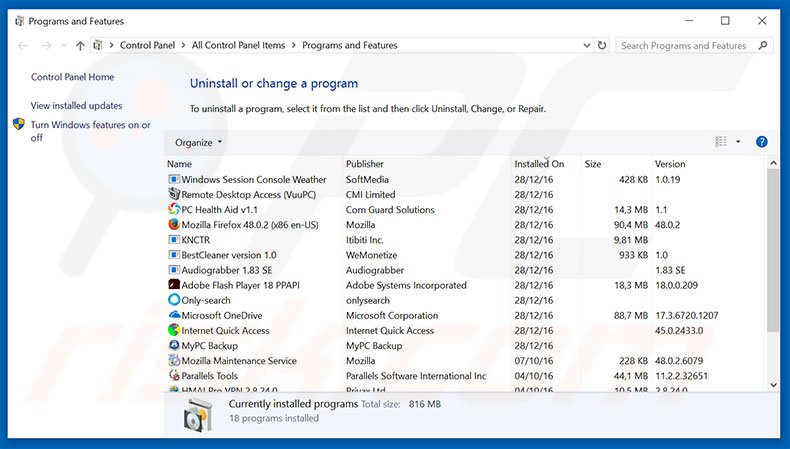Select the onlysearch publisher cell
Screen dimensions: 790x449
pyautogui.click(x=367, y=300)
